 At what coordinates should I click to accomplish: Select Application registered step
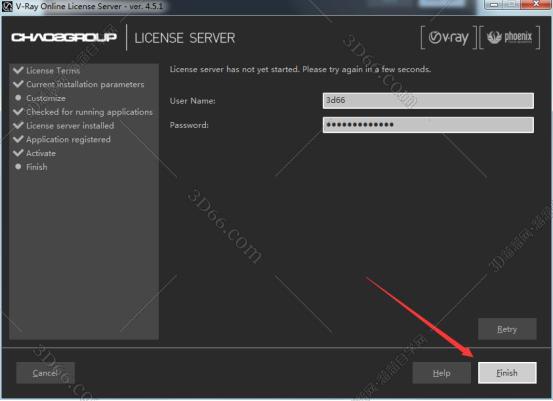pos(68,139)
